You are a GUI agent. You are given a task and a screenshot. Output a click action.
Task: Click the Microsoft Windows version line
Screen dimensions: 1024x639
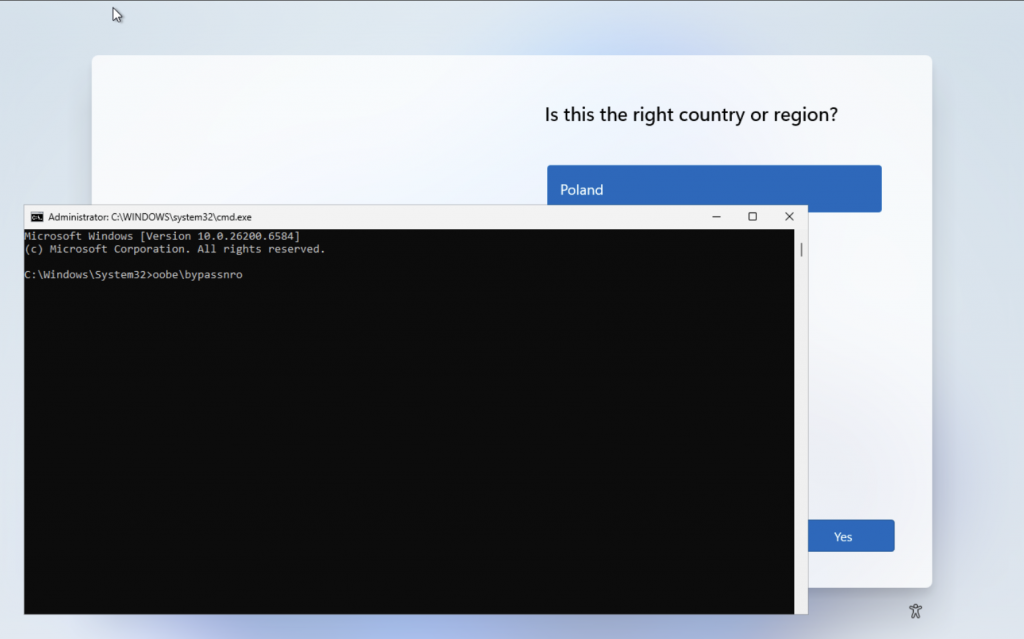pos(162,236)
